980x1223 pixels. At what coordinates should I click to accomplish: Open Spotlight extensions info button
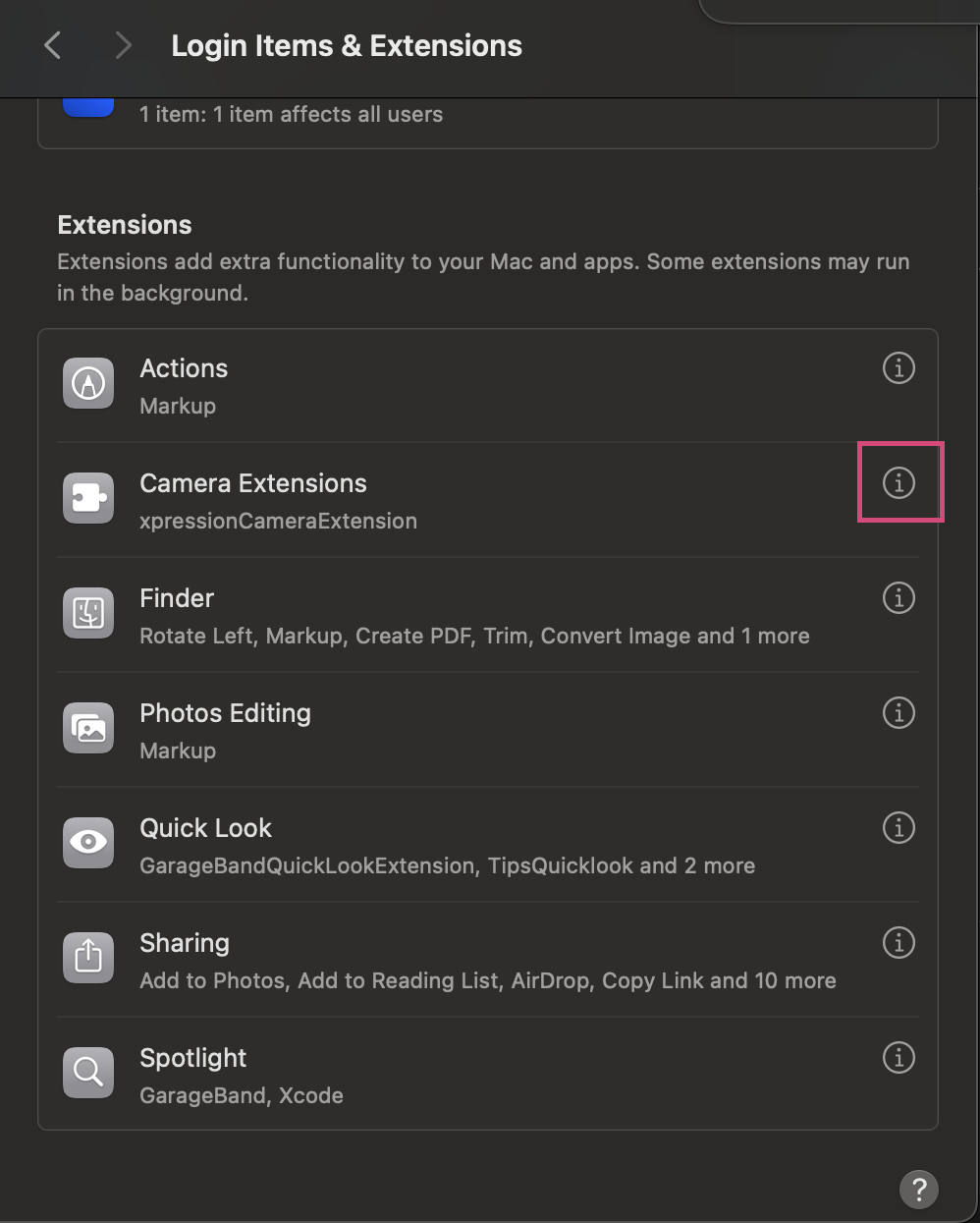click(x=898, y=1057)
